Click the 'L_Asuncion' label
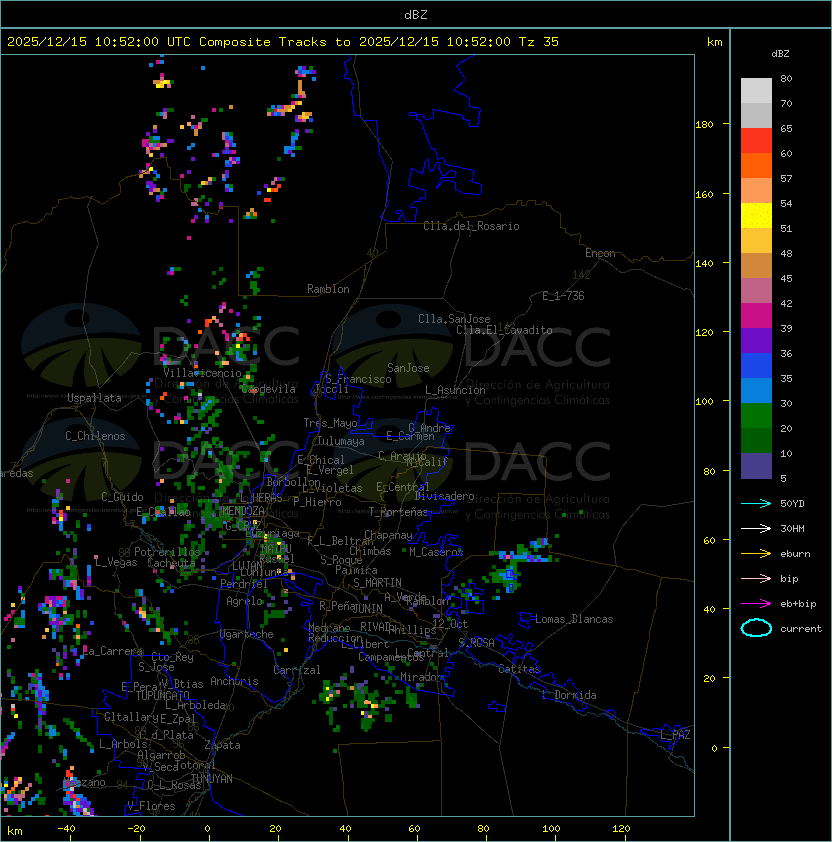832x842 pixels. (455, 390)
